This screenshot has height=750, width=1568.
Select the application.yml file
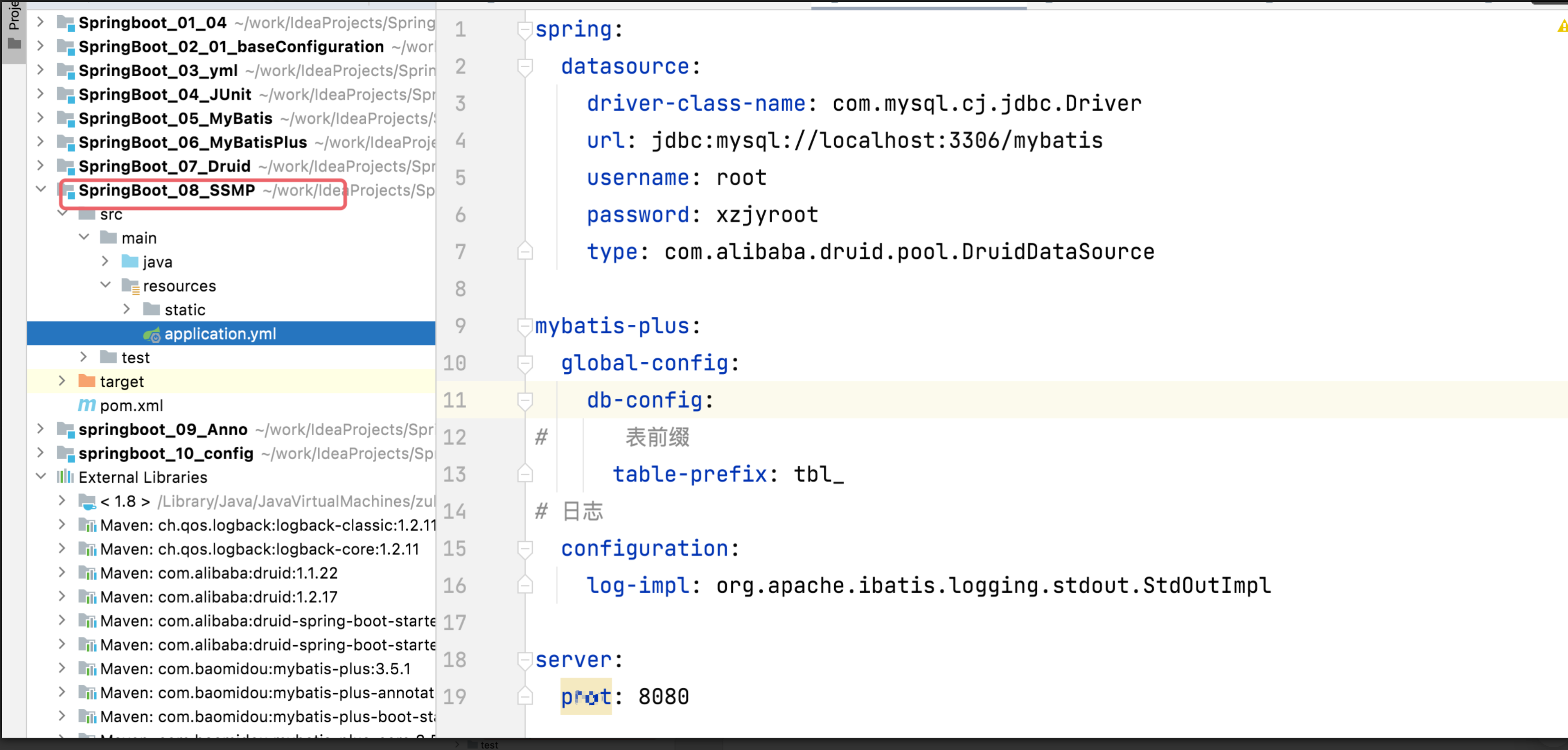pos(220,333)
